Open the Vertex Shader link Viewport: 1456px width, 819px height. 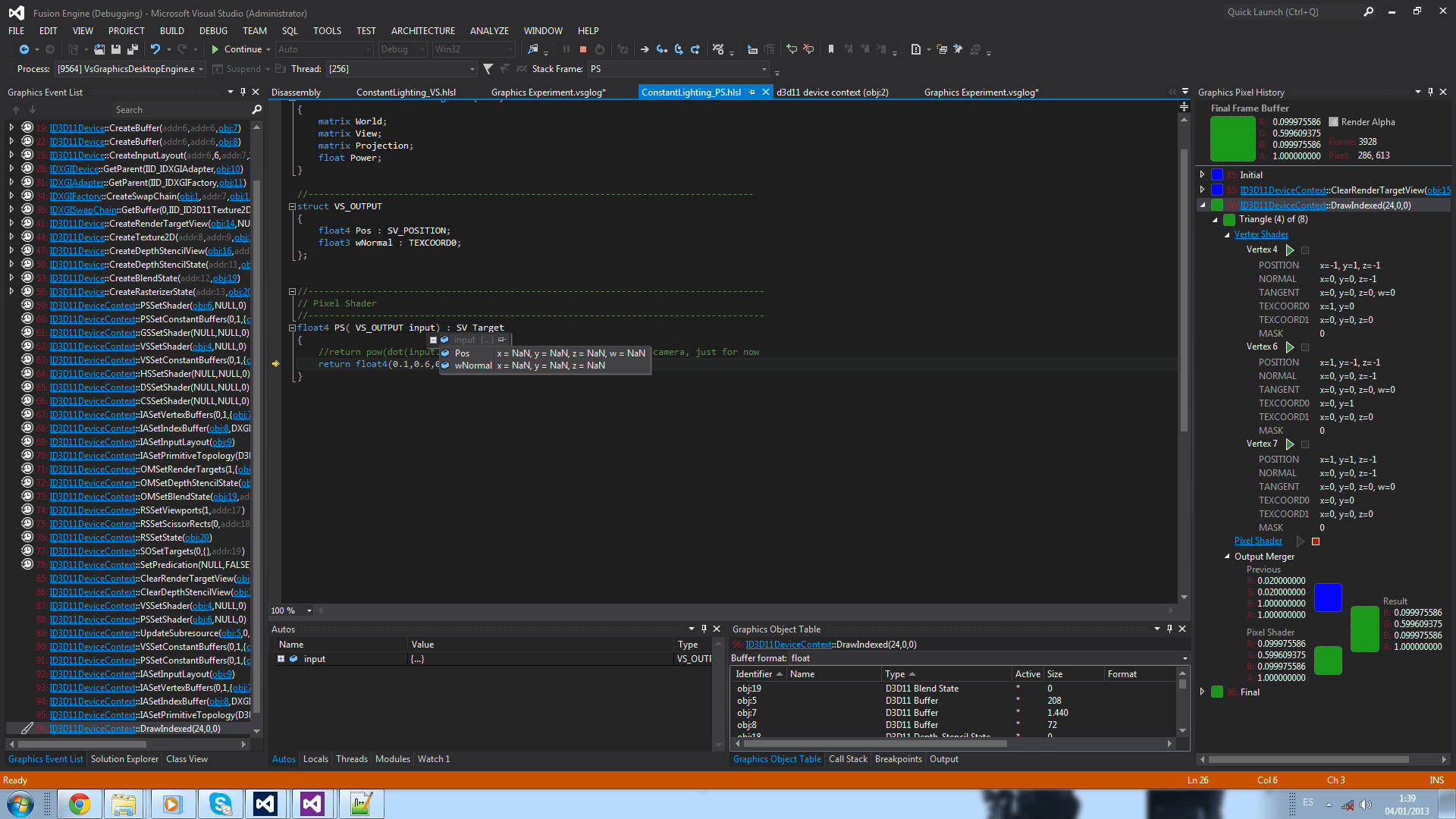click(1260, 235)
